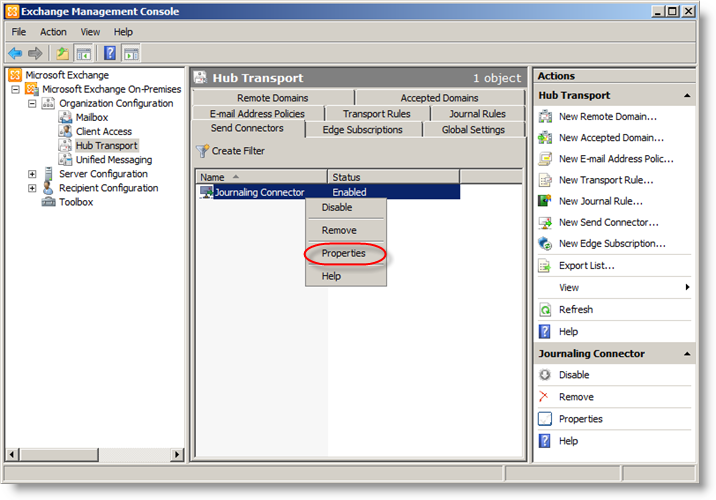
Task: Open the View submenu arrow in Actions
Action: coord(687,287)
